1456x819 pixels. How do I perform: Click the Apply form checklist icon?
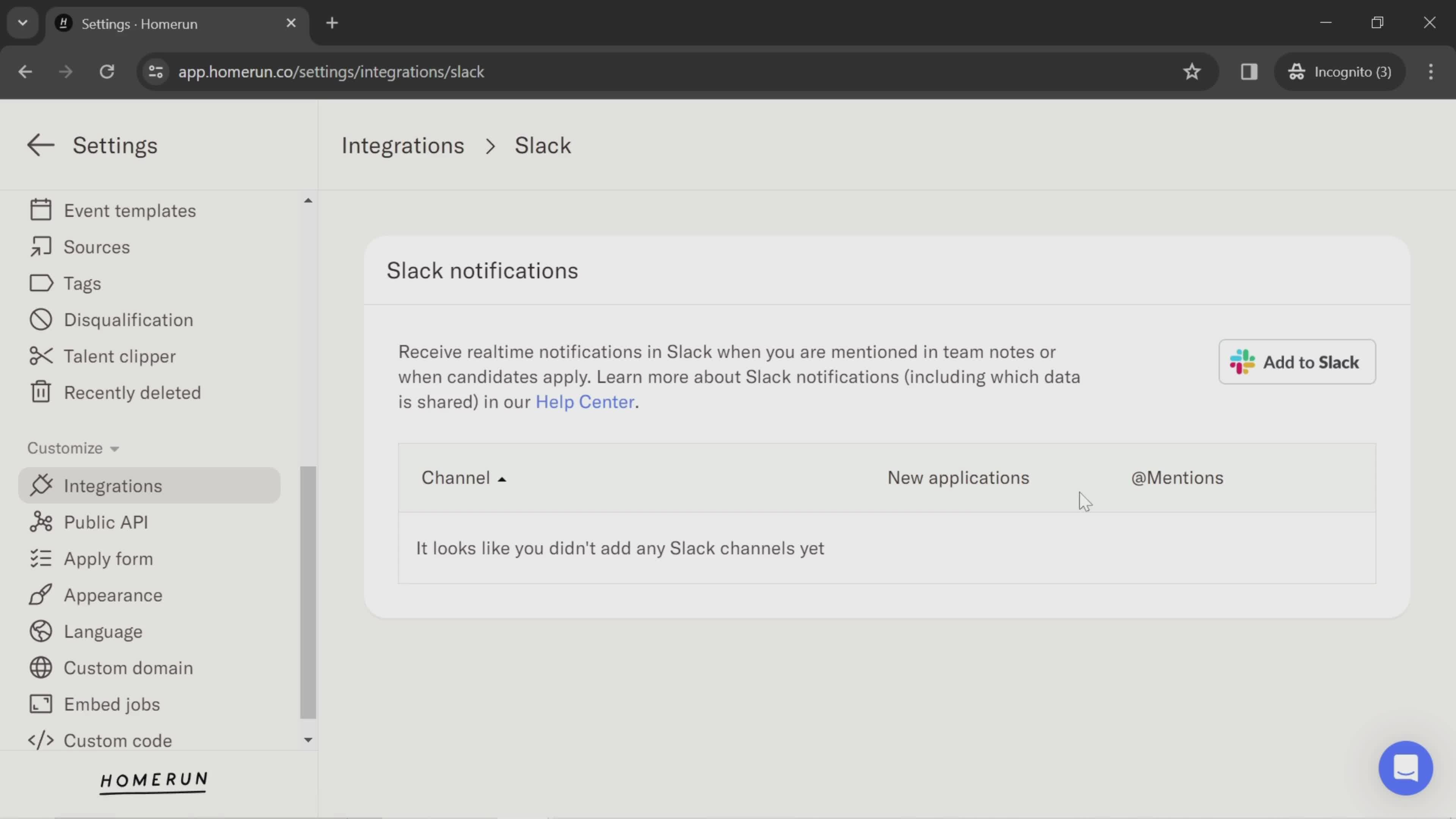point(41,559)
